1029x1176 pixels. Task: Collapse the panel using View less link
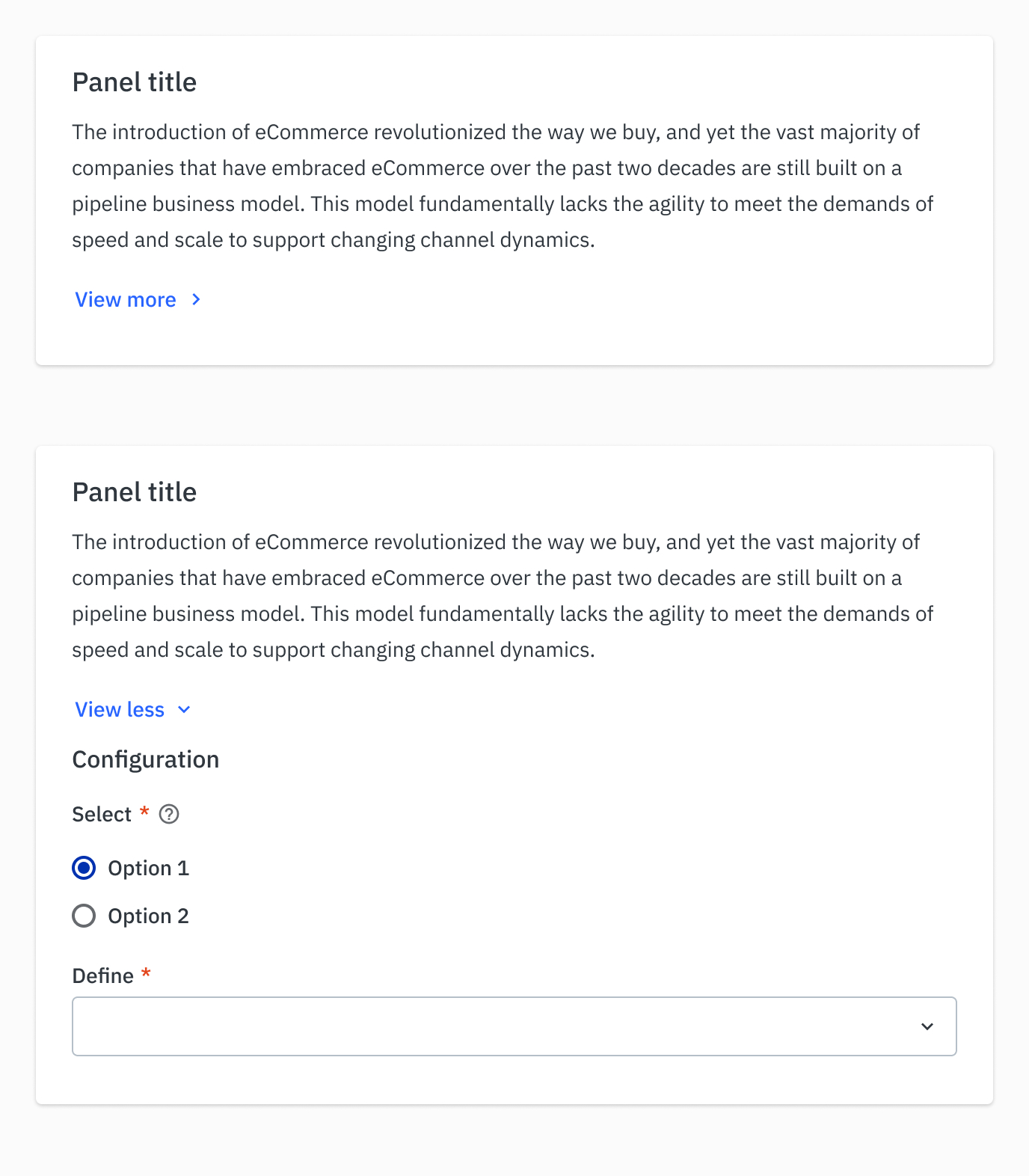pos(120,710)
